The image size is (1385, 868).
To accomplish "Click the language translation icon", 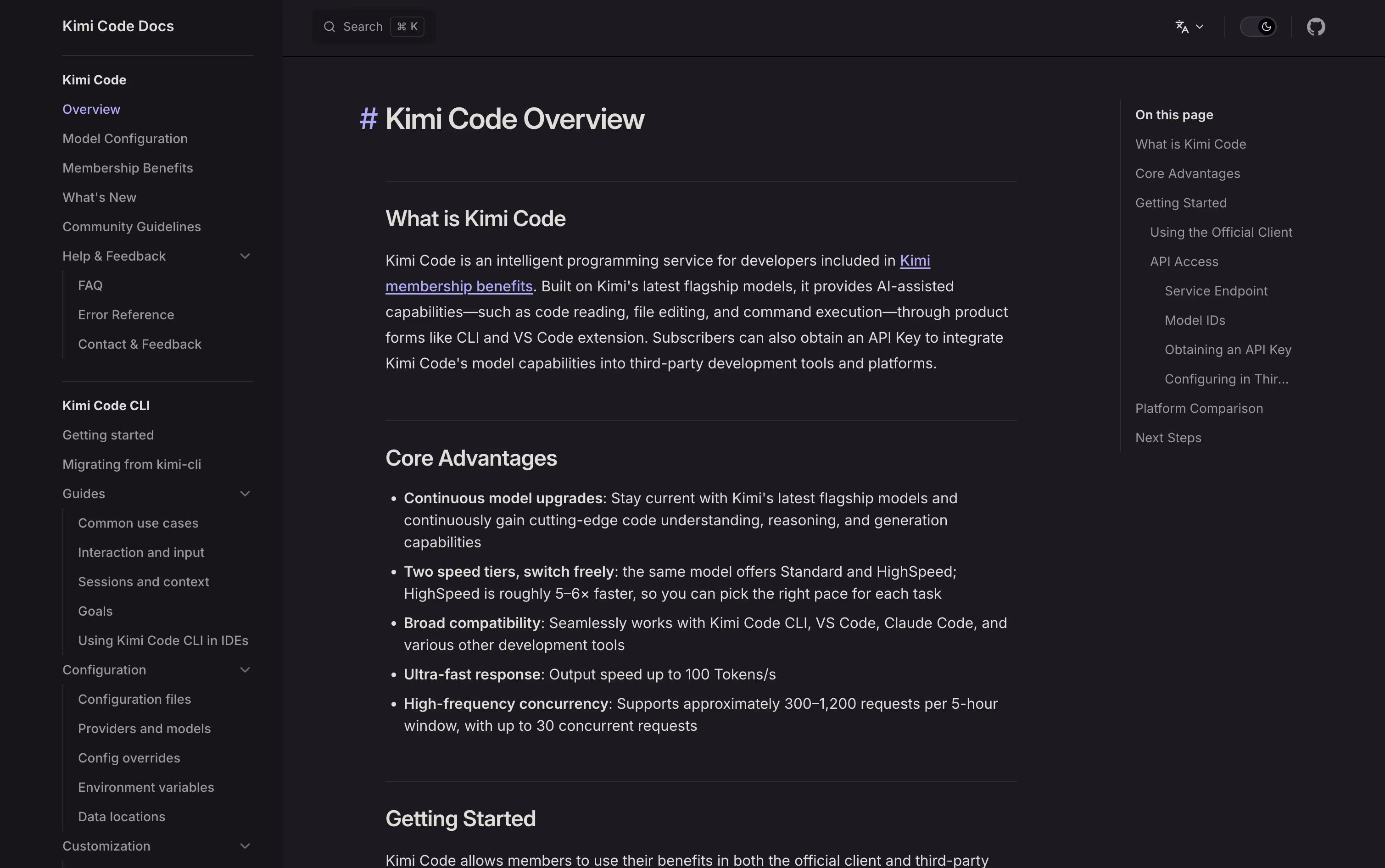I will pos(1181,27).
